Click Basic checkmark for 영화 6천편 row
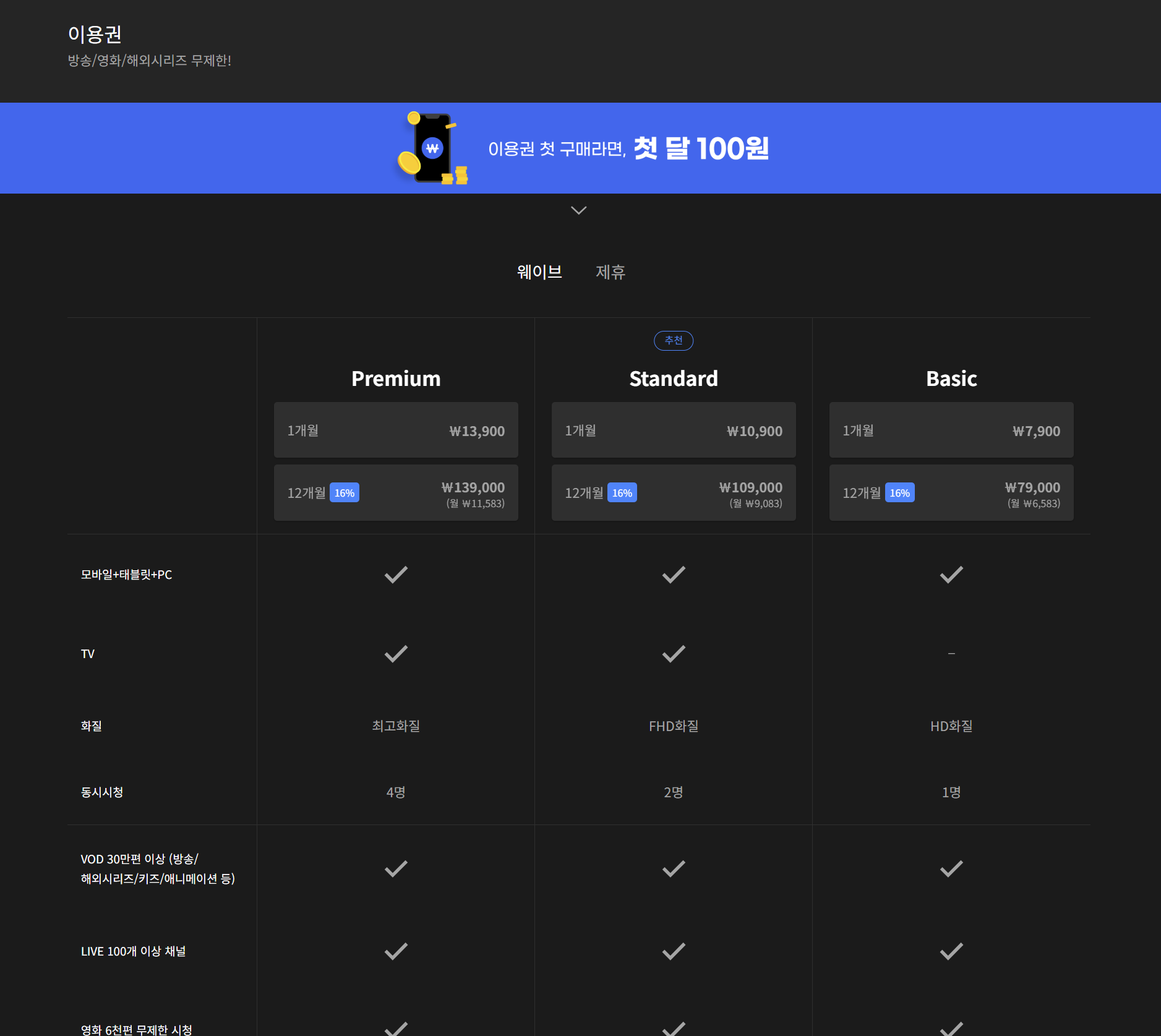This screenshot has height=1036, width=1161. [x=951, y=1029]
